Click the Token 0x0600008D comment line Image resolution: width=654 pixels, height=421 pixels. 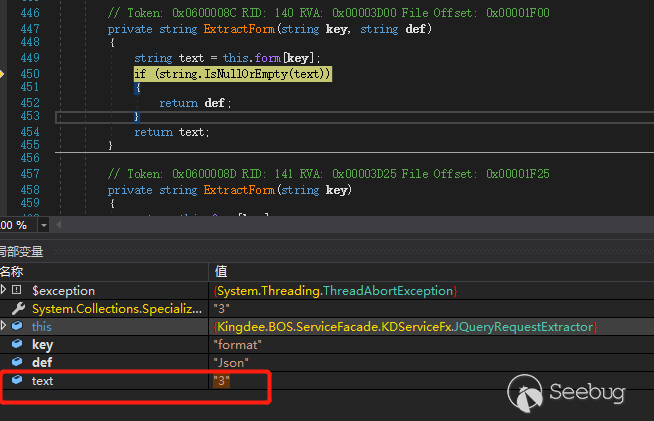click(x=328, y=174)
